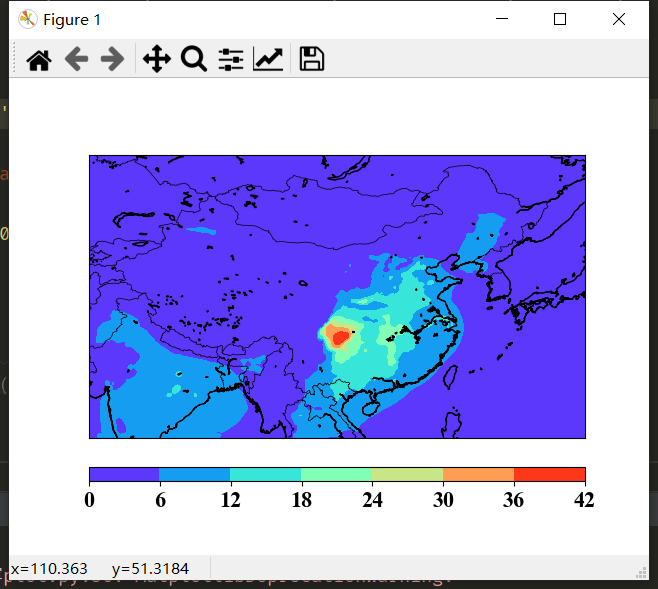The width and height of the screenshot is (658, 589).
Task: Click the cyan 12-18 colorbar segment
Action: (x=266, y=474)
